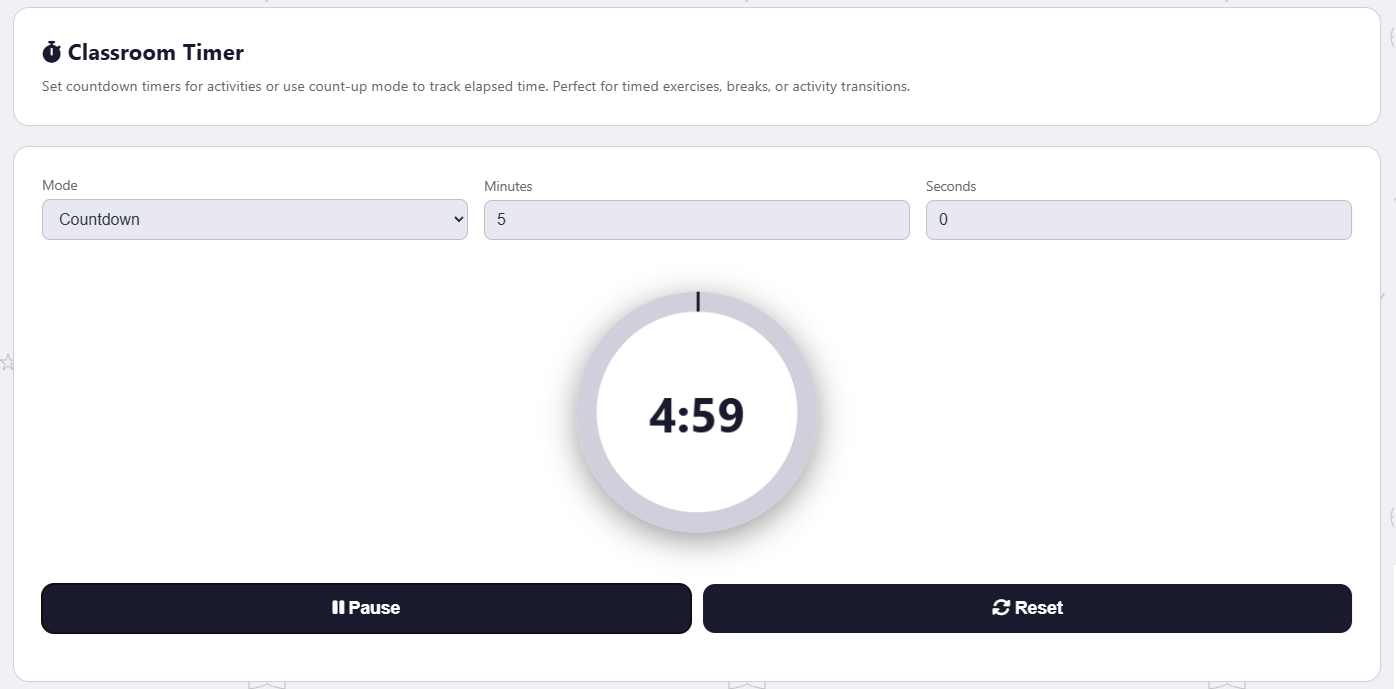Pause the running timer
This screenshot has width=1396, height=689.
coord(366,608)
